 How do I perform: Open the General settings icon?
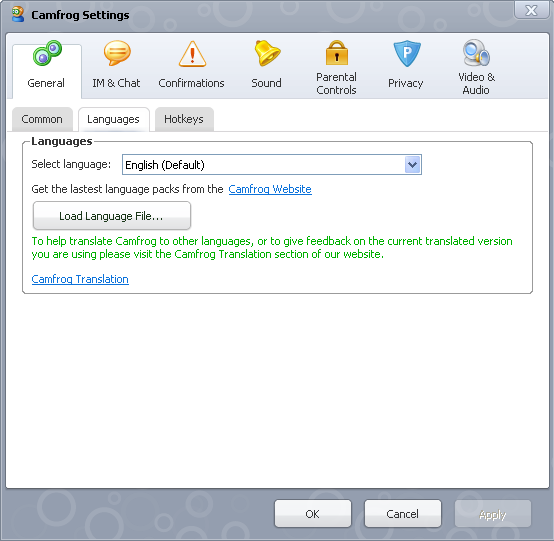pyautogui.click(x=47, y=53)
